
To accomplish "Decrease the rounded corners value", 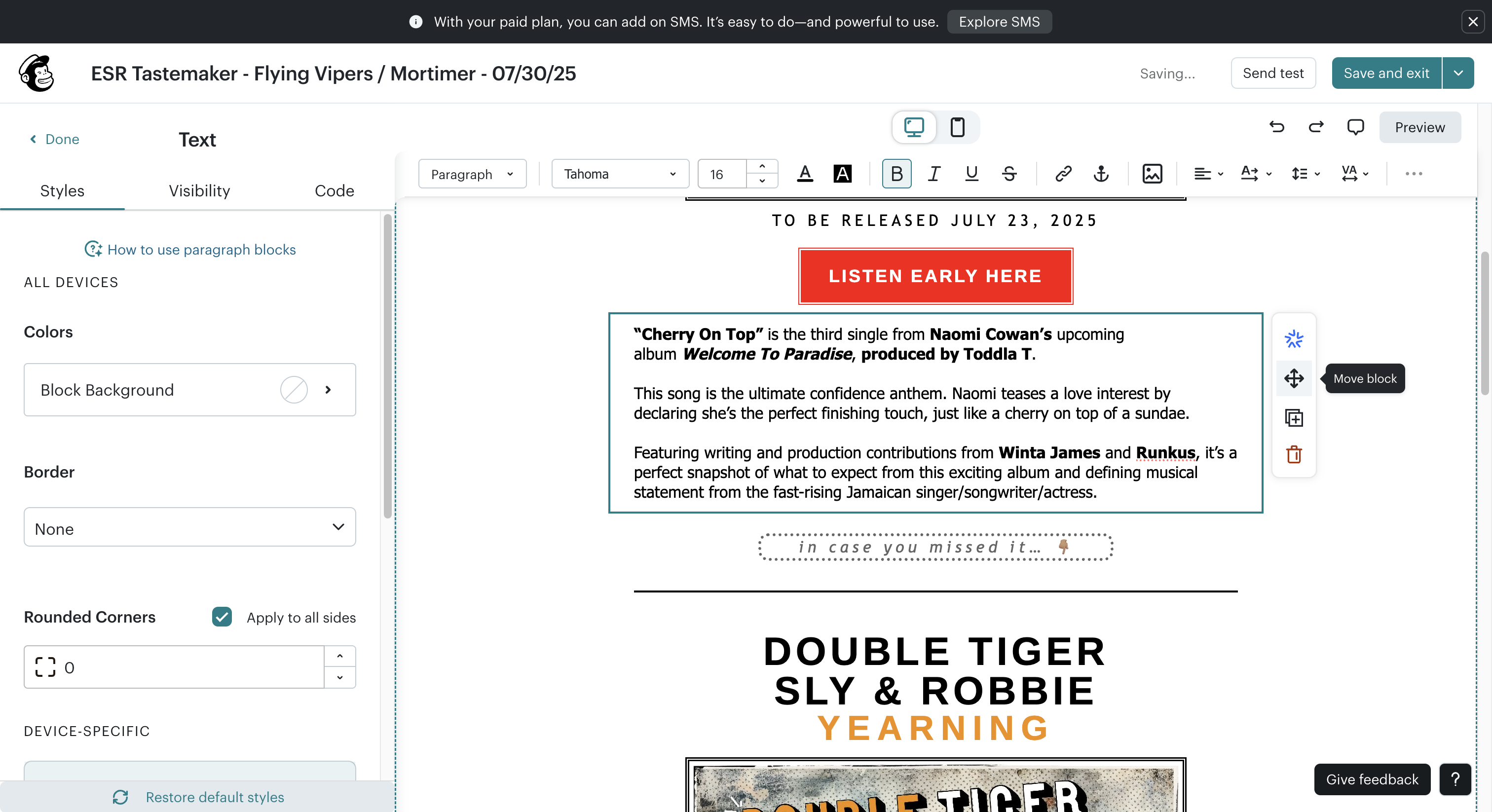I will (x=340, y=678).
